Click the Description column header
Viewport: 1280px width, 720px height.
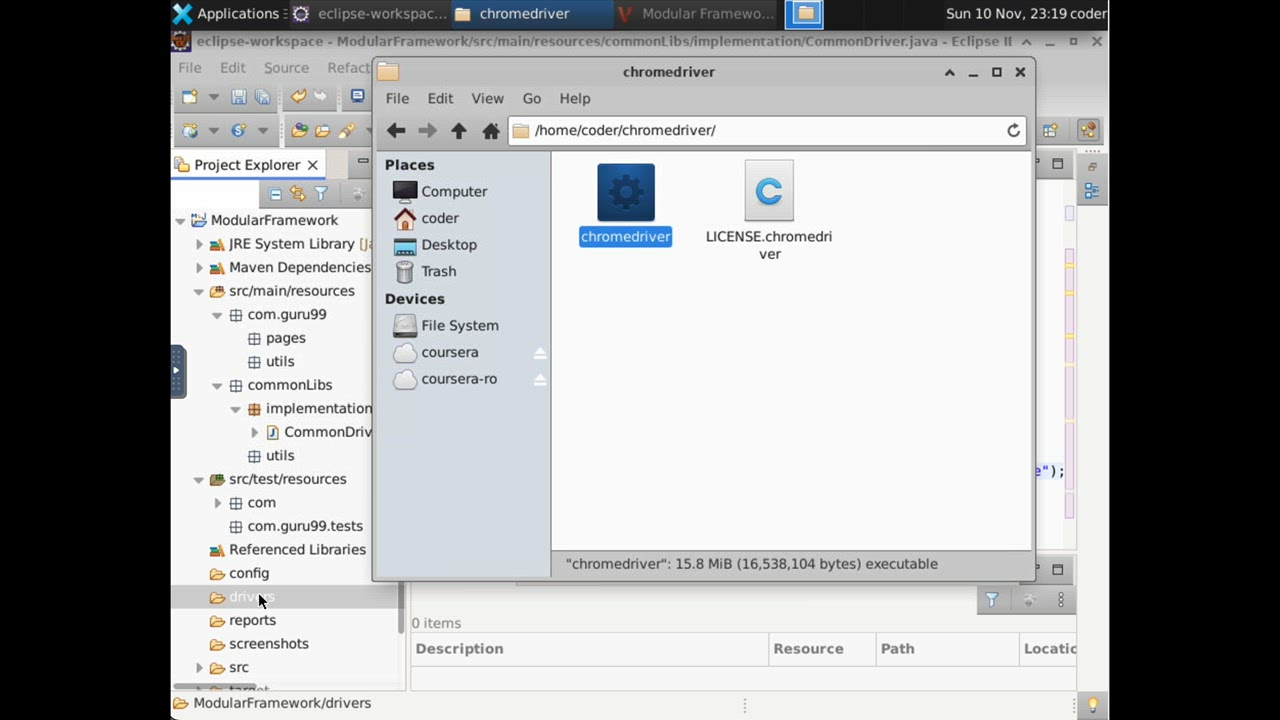point(590,649)
